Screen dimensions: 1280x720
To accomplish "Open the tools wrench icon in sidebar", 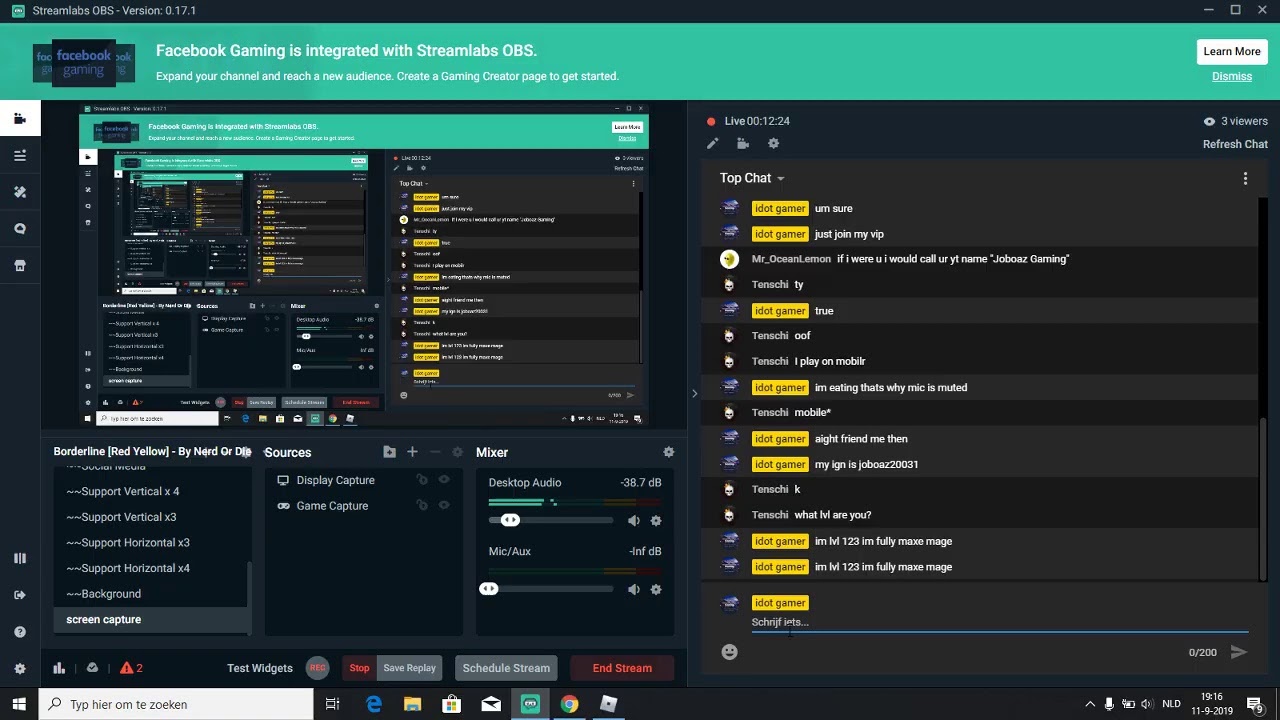I will pos(20,192).
